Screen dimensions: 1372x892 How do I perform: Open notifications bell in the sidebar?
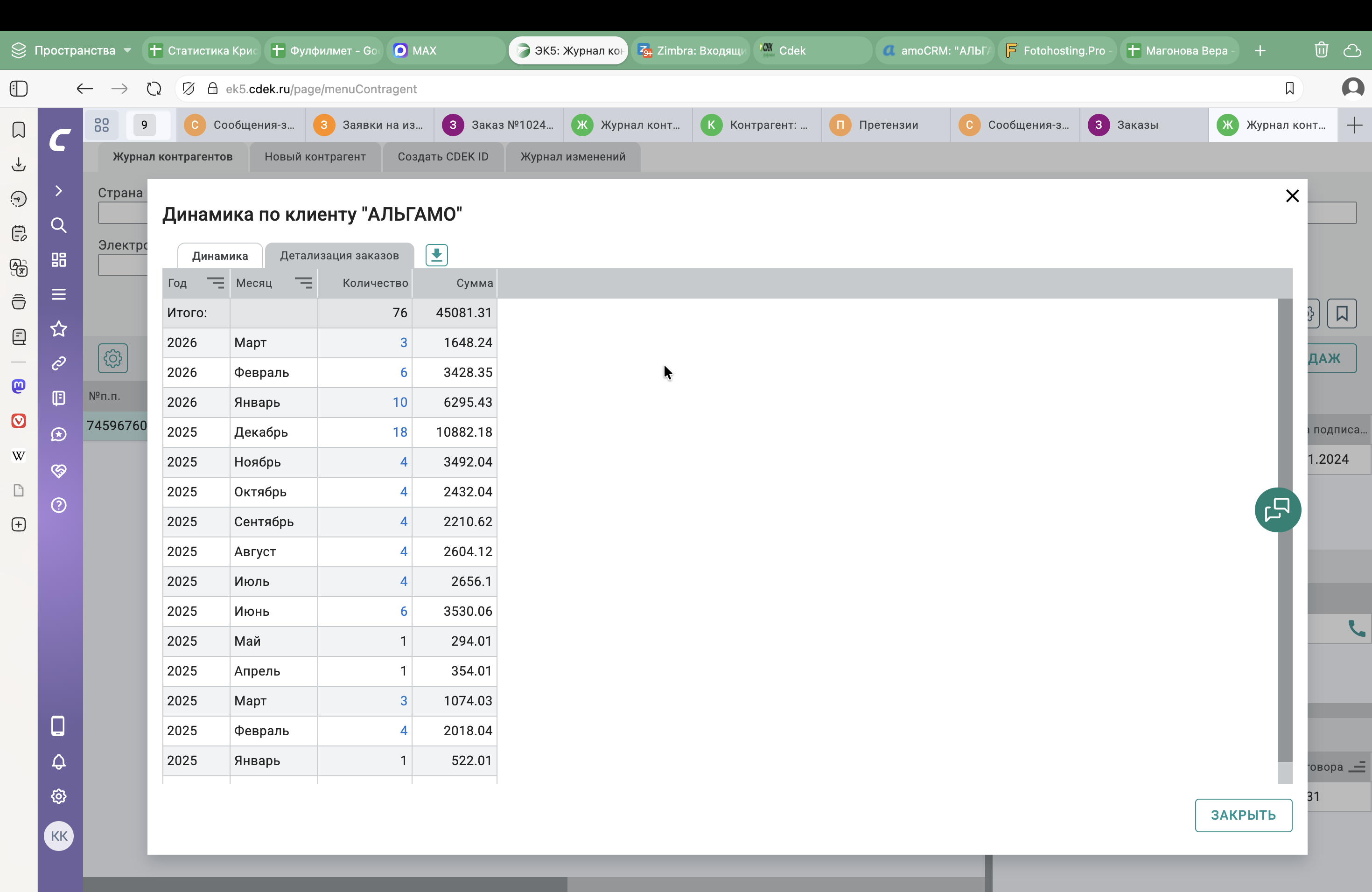tap(59, 762)
